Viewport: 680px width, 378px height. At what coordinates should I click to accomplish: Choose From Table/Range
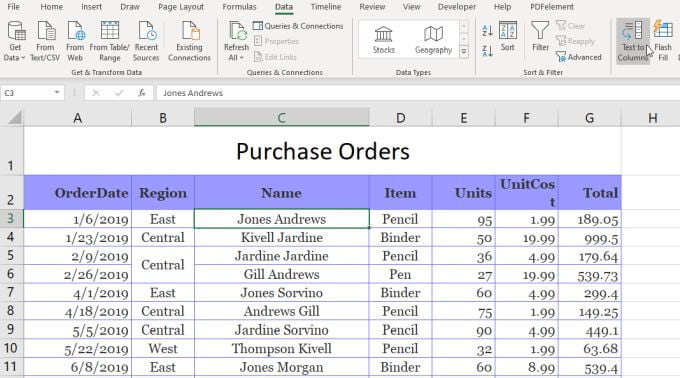(109, 42)
